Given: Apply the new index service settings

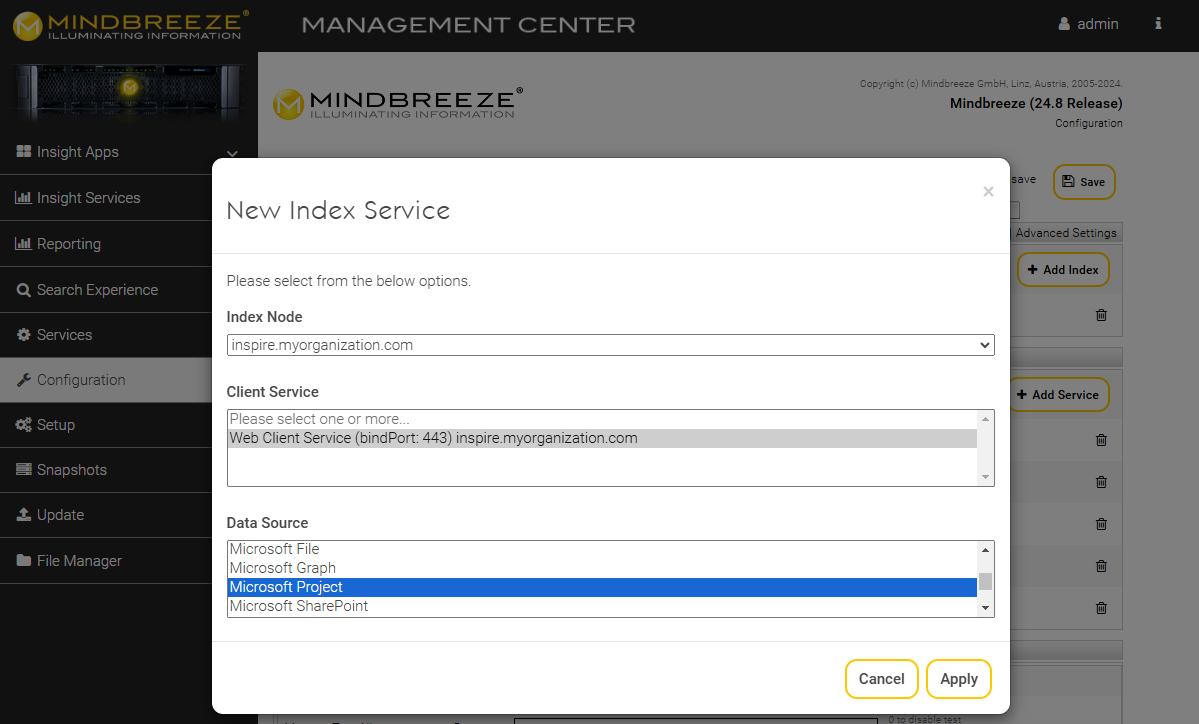Looking at the screenshot, I should (x=959, y=679).
